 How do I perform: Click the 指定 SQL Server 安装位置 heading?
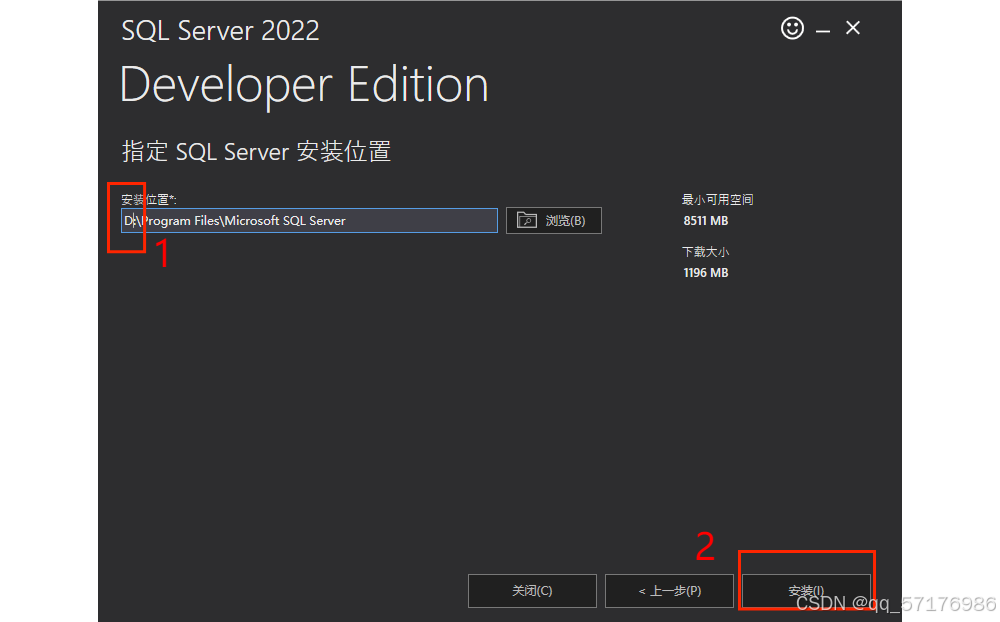click(256, 152)
